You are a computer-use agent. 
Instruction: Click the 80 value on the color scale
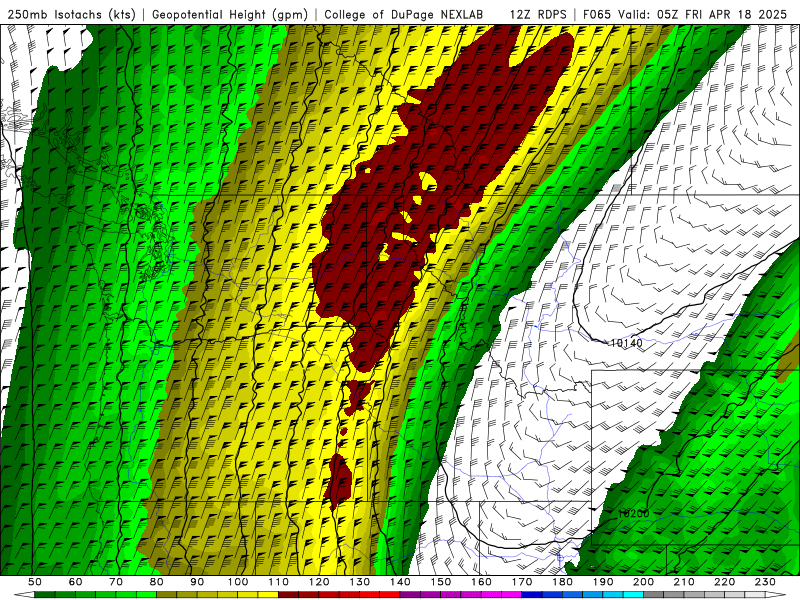click(x=157, y=582)
